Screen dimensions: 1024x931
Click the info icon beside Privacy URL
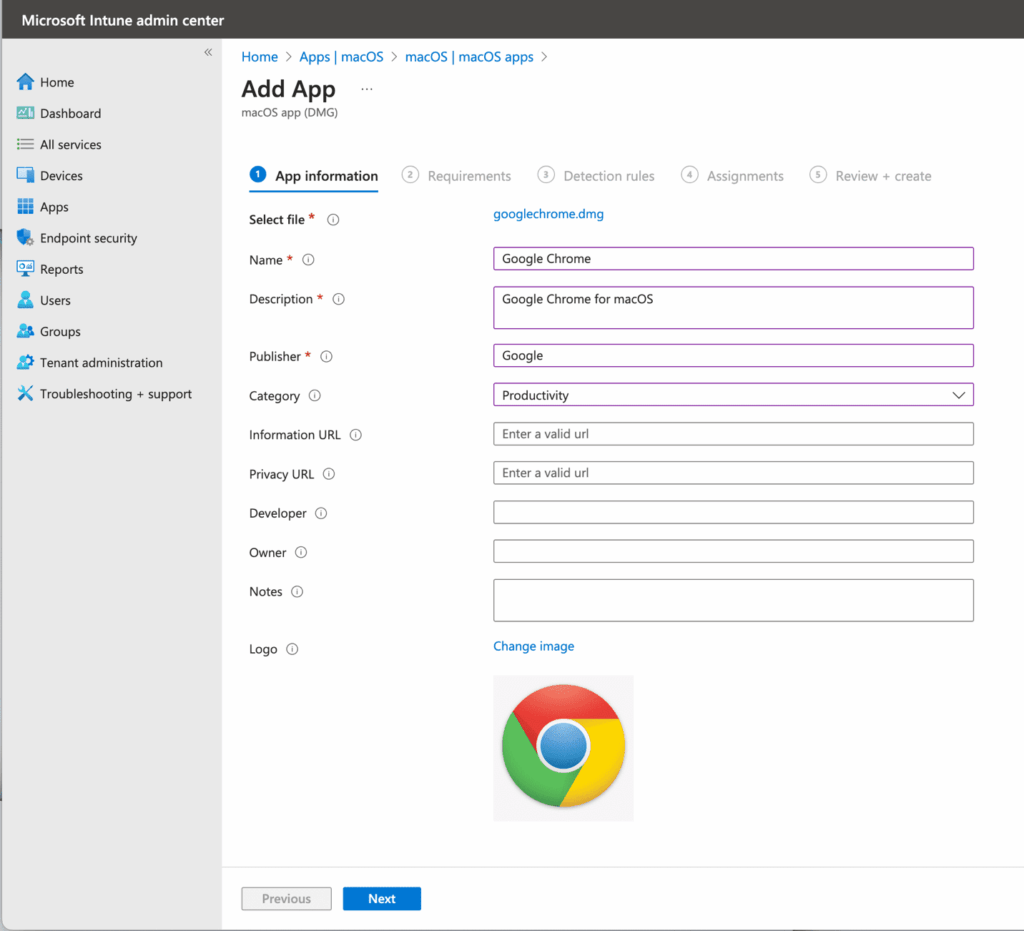329,474
